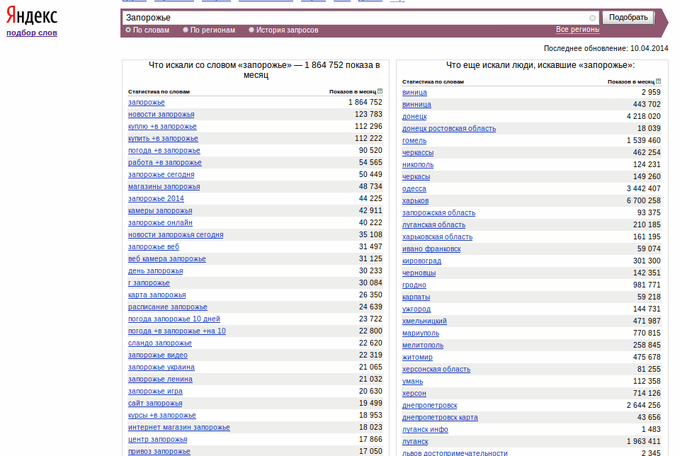Screen dimensions: 680x456
Task: Open the интернет магазин запорожье link
Action: click(179, 427)
